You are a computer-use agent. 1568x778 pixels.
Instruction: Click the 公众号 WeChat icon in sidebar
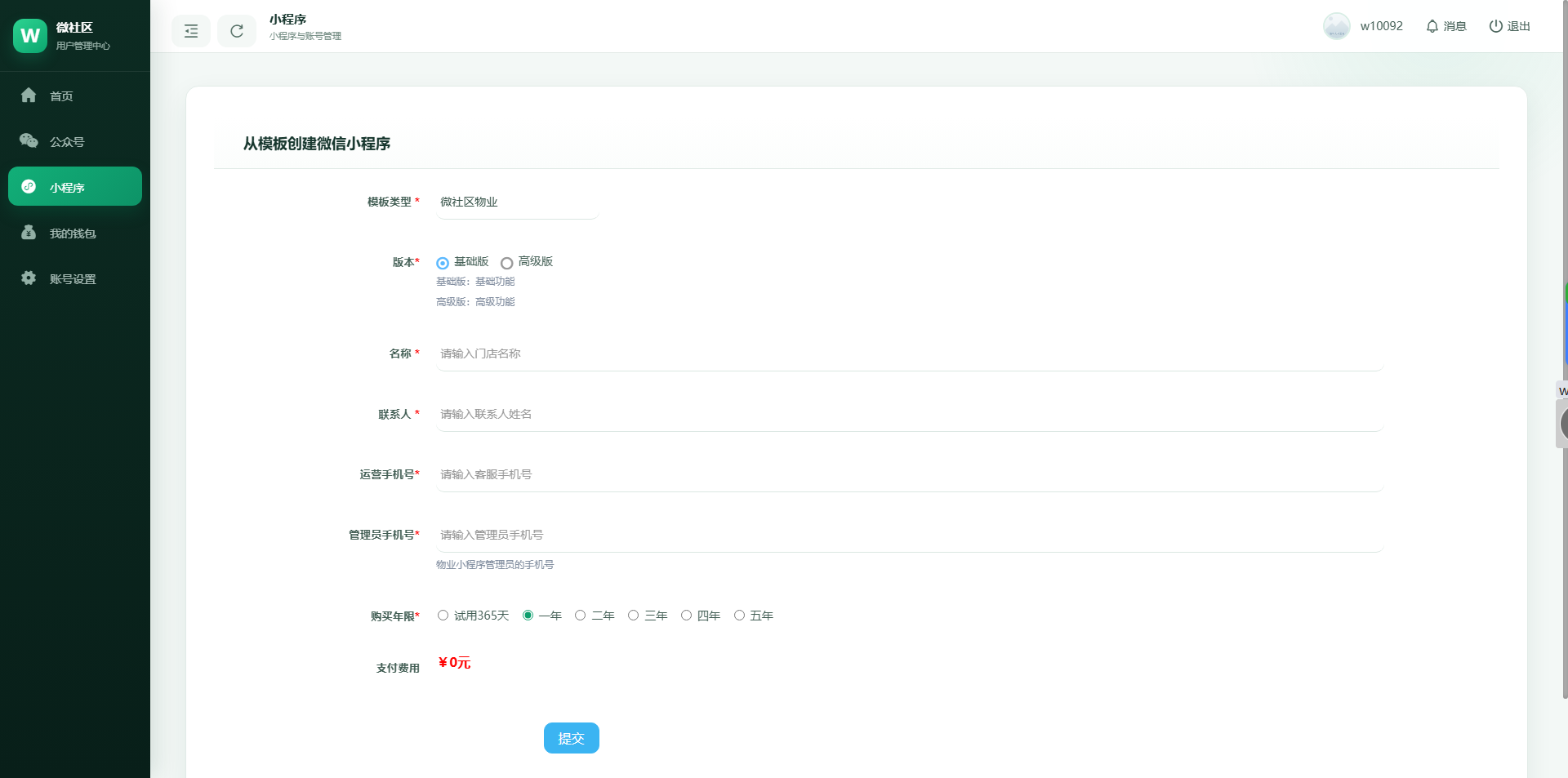pos(29,141)
